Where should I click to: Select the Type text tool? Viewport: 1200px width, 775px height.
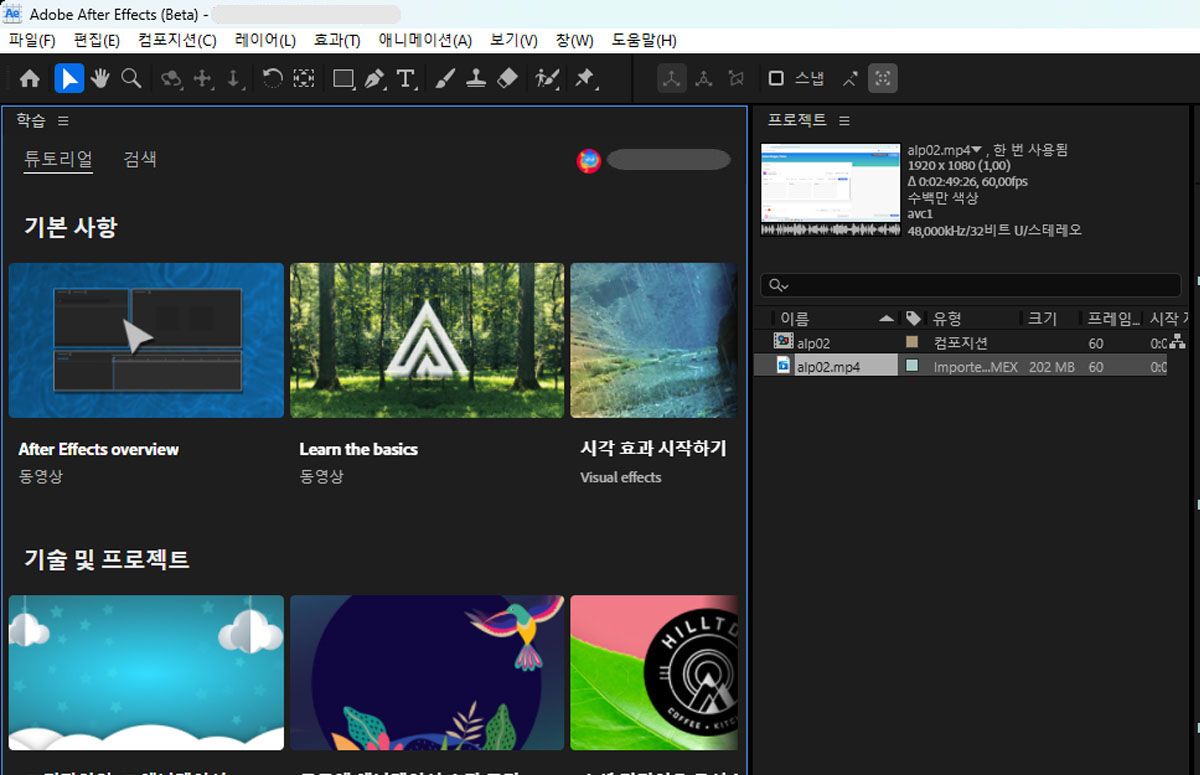pos(406,79)
